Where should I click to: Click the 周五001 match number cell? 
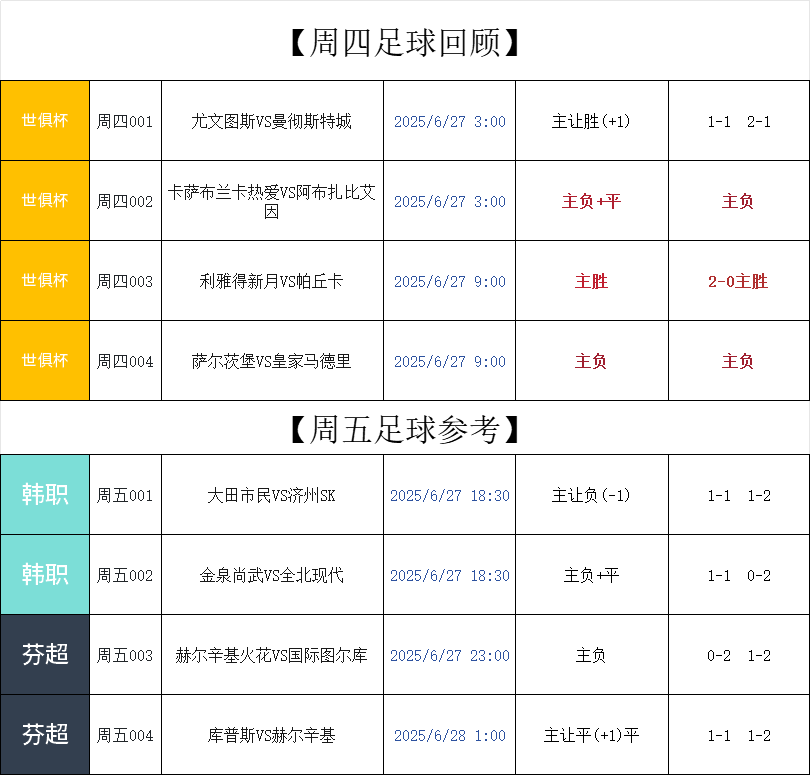126,494
